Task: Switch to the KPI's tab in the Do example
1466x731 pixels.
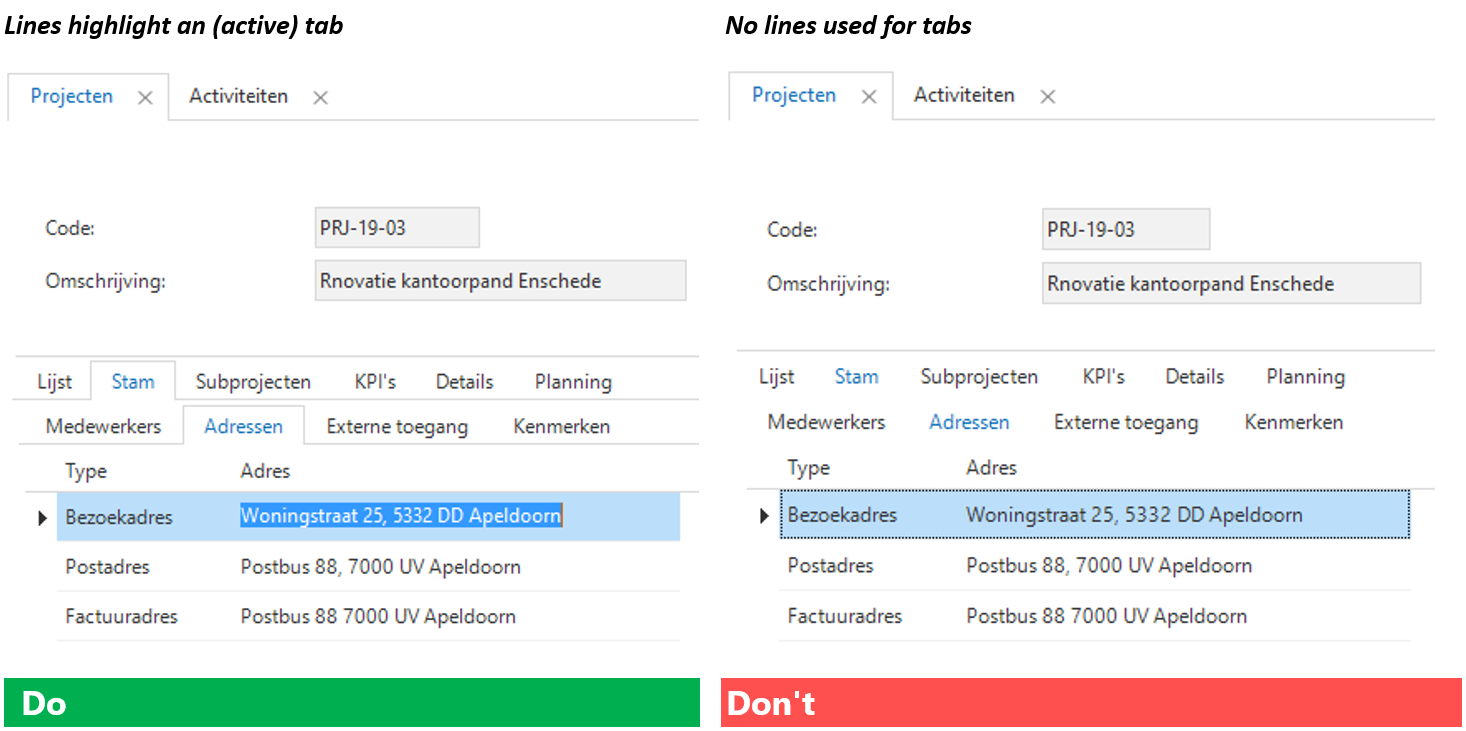Action: pos(375,382)
